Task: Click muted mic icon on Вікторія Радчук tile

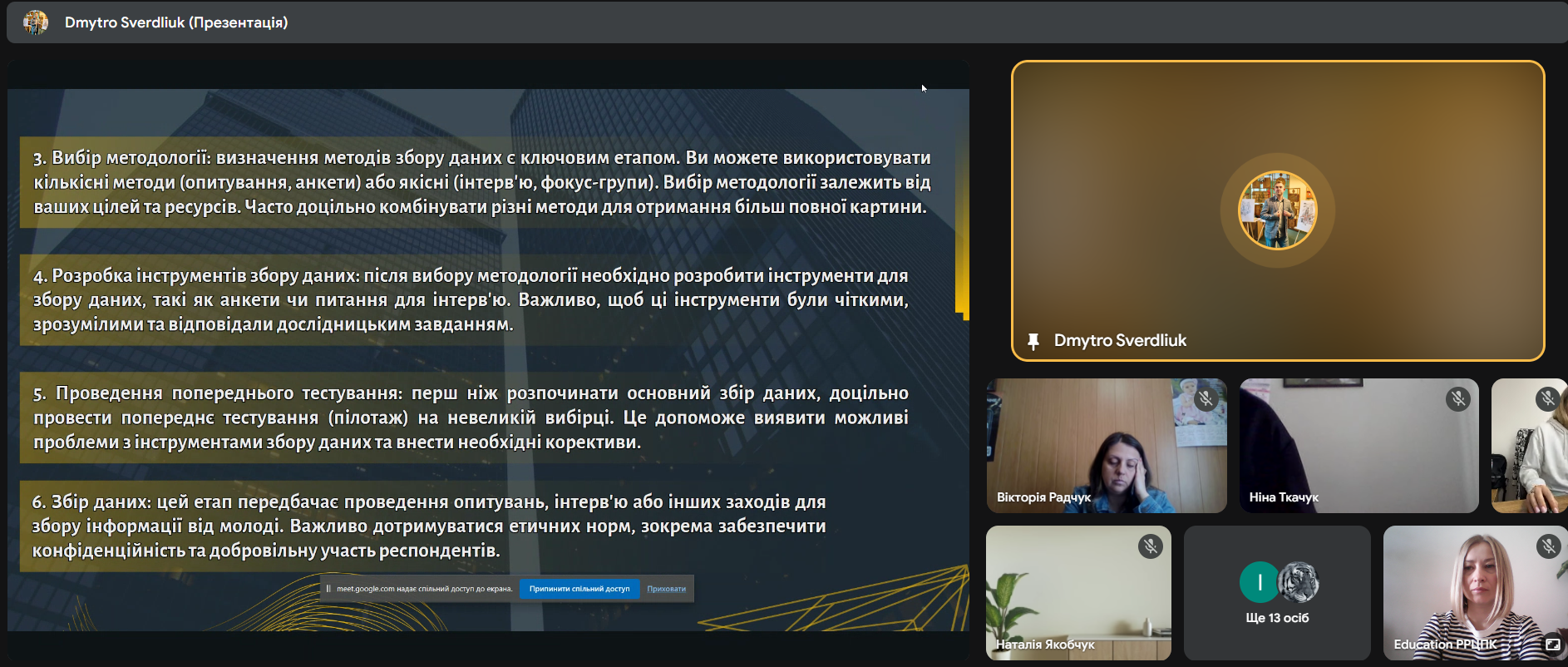Action: coord(1206,399)
